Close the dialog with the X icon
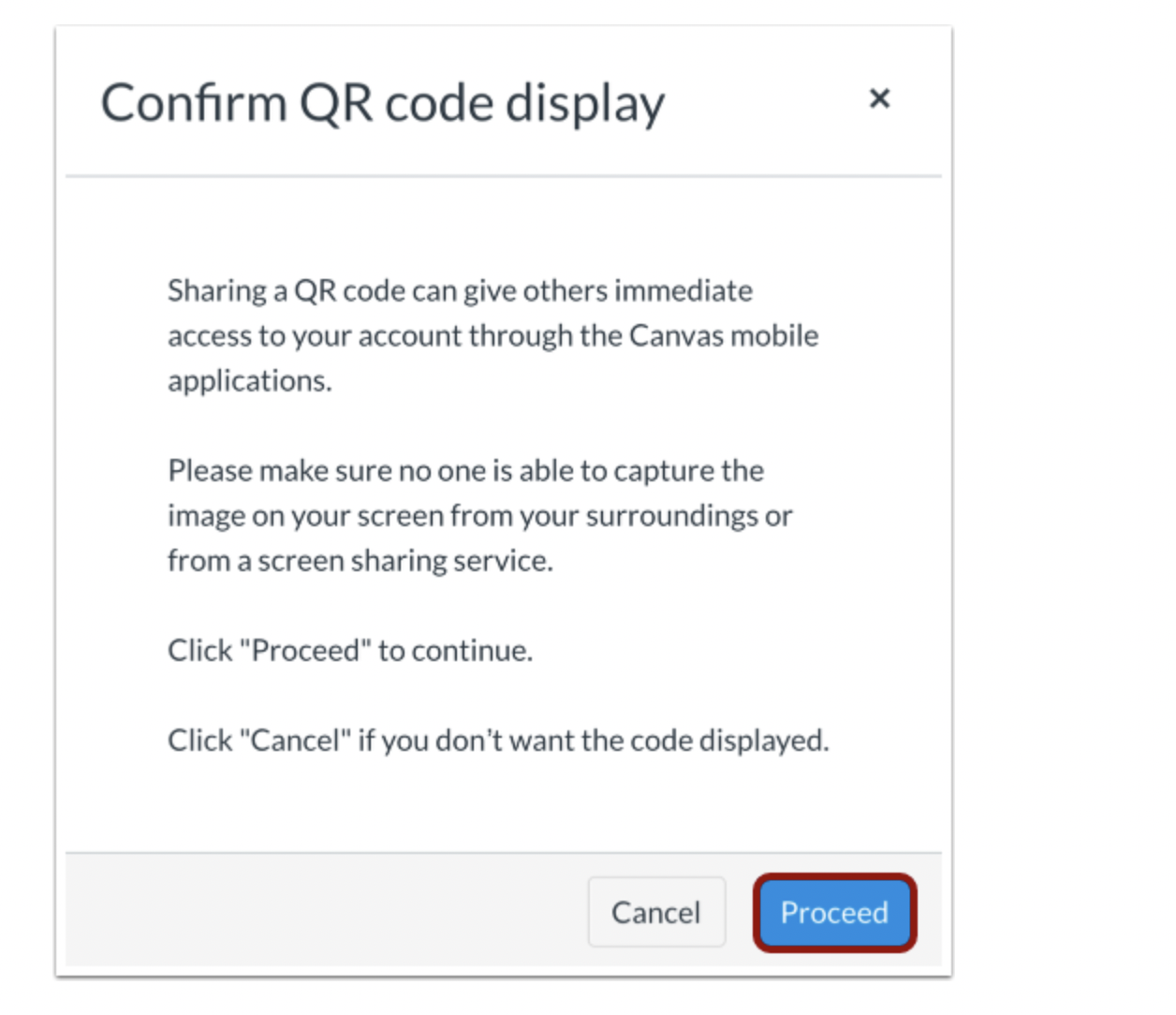 (878, 98)
